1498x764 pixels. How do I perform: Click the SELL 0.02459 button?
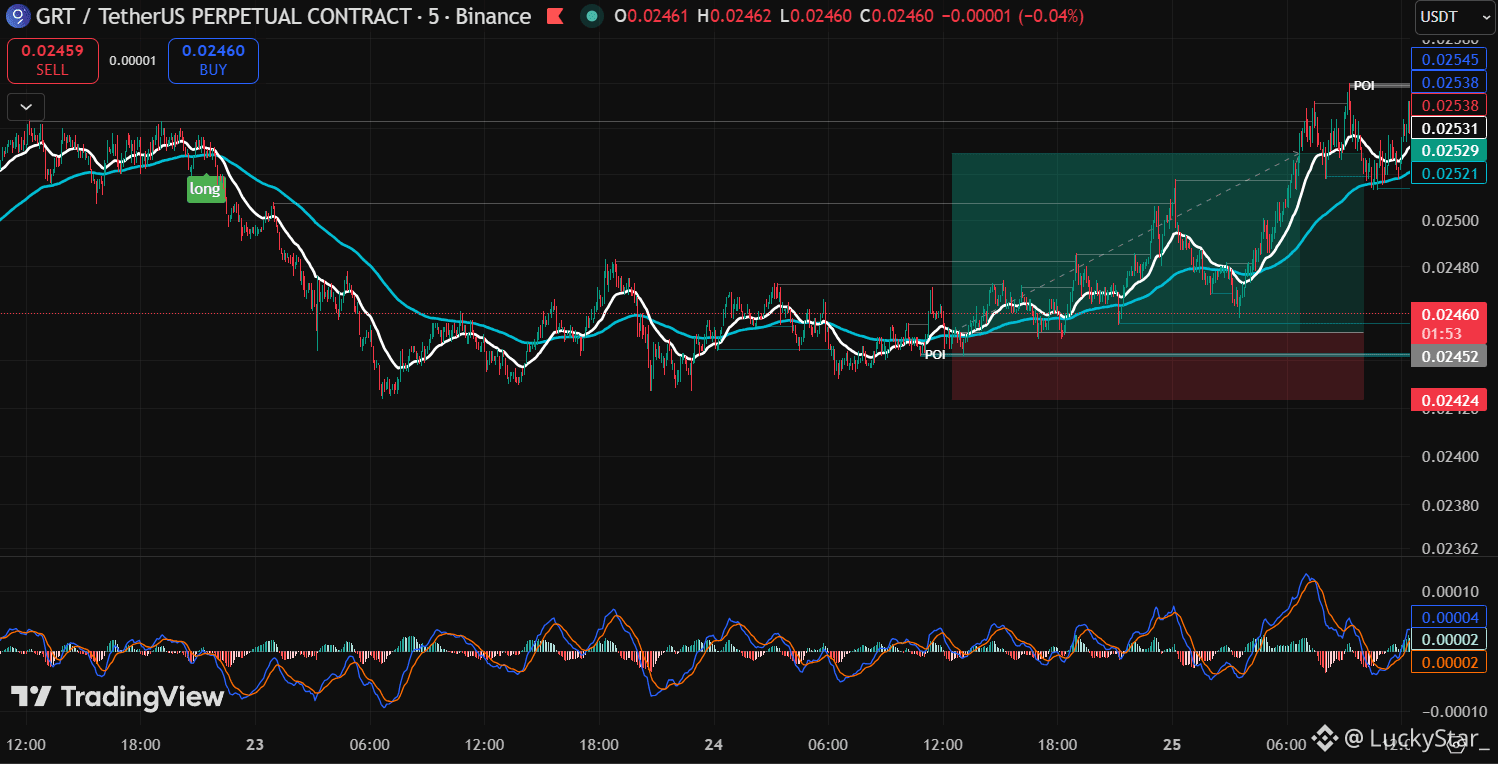pyautogui.click(x=52, y=60)
